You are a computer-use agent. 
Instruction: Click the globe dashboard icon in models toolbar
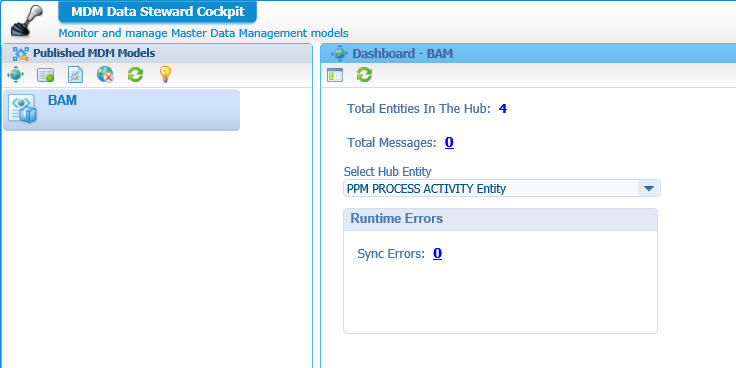click(x=15, y=75)
